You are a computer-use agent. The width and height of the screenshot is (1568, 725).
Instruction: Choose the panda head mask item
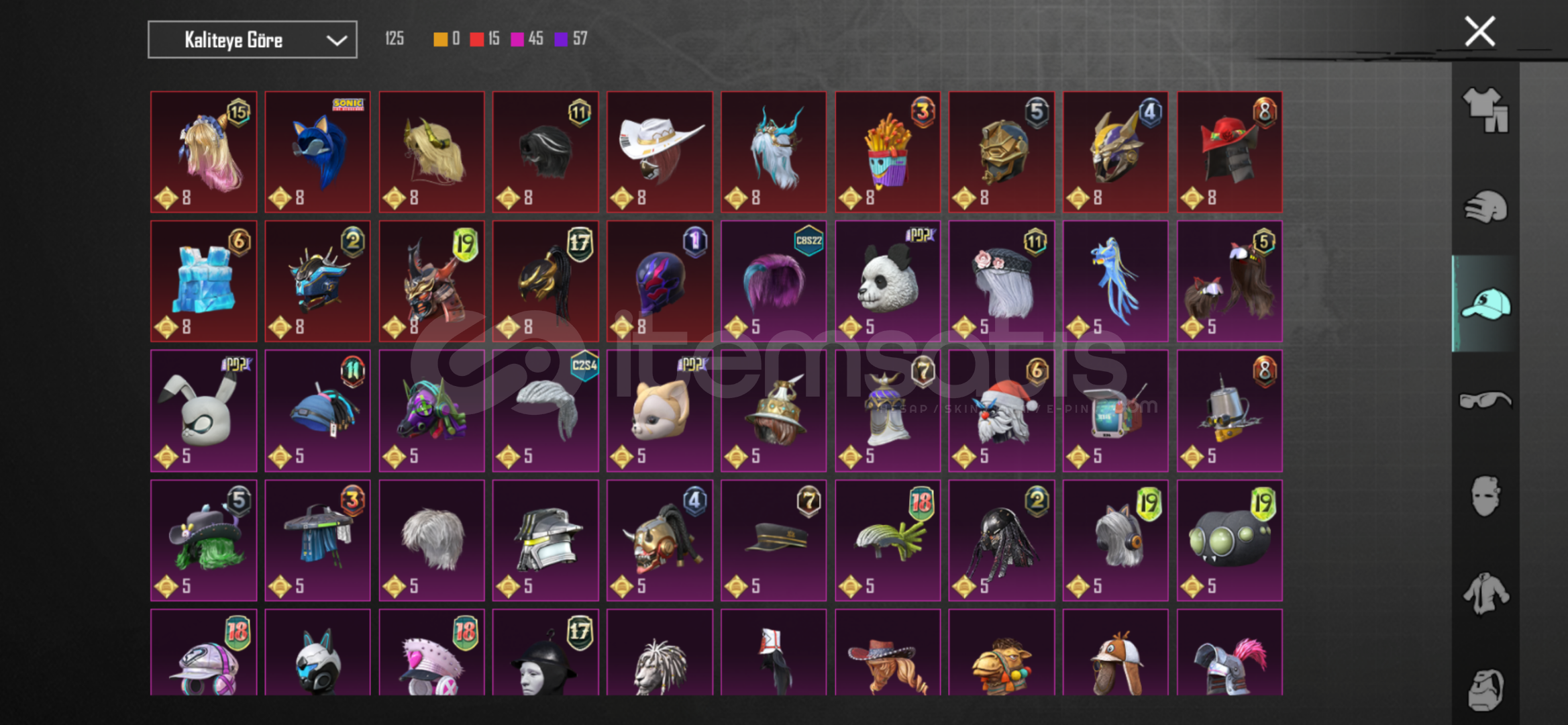[888, 281]
